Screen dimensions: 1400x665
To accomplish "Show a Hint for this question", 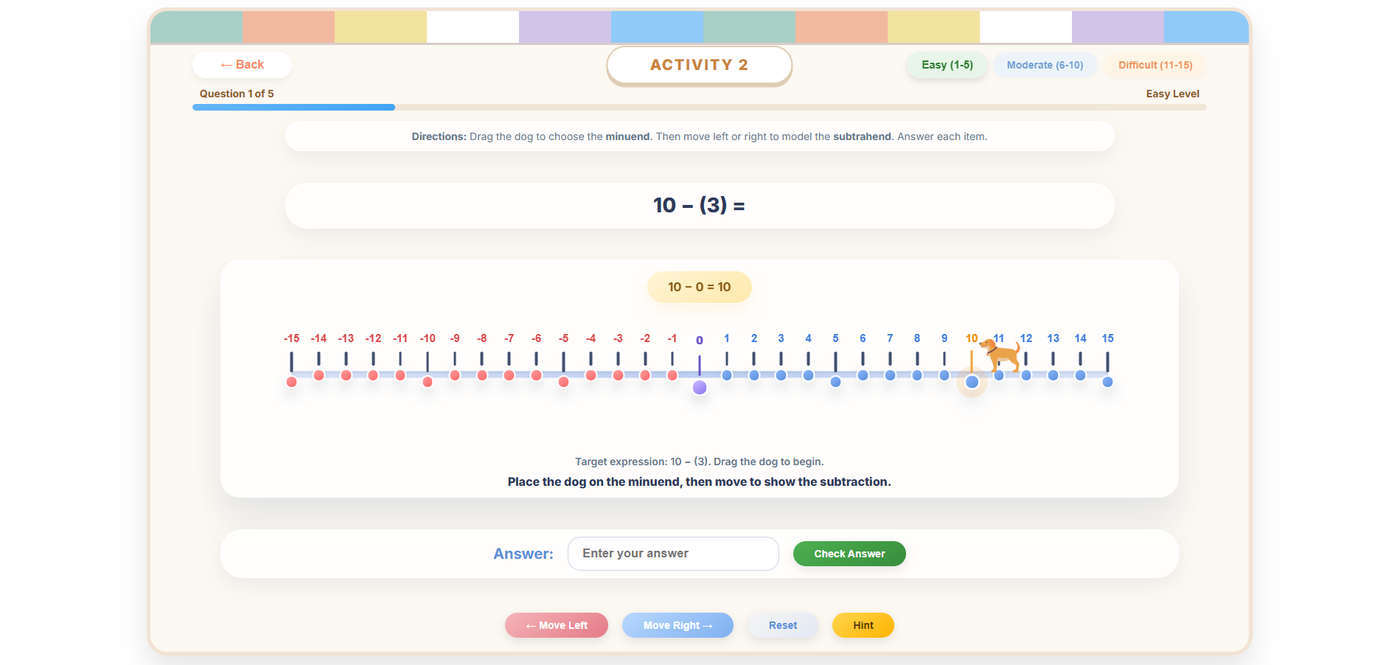I will (x=863, y=625).
